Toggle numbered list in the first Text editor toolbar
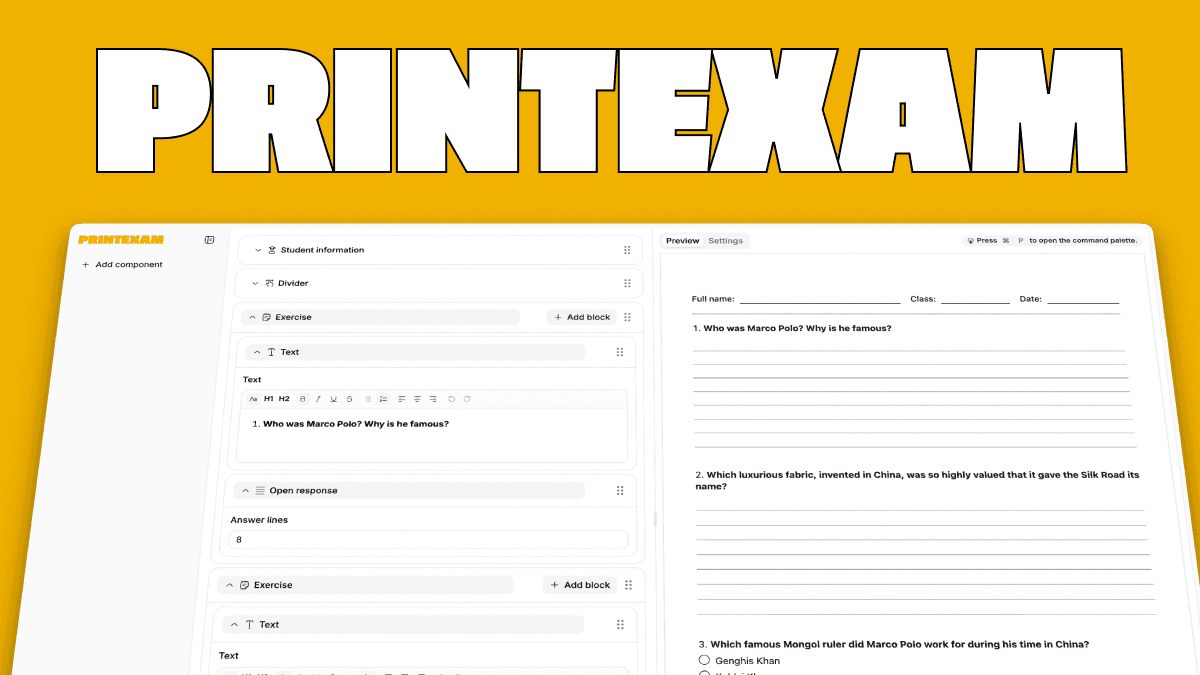This screenshot has width=1200, height=675. pyautogui.click(x=383, y=399)
